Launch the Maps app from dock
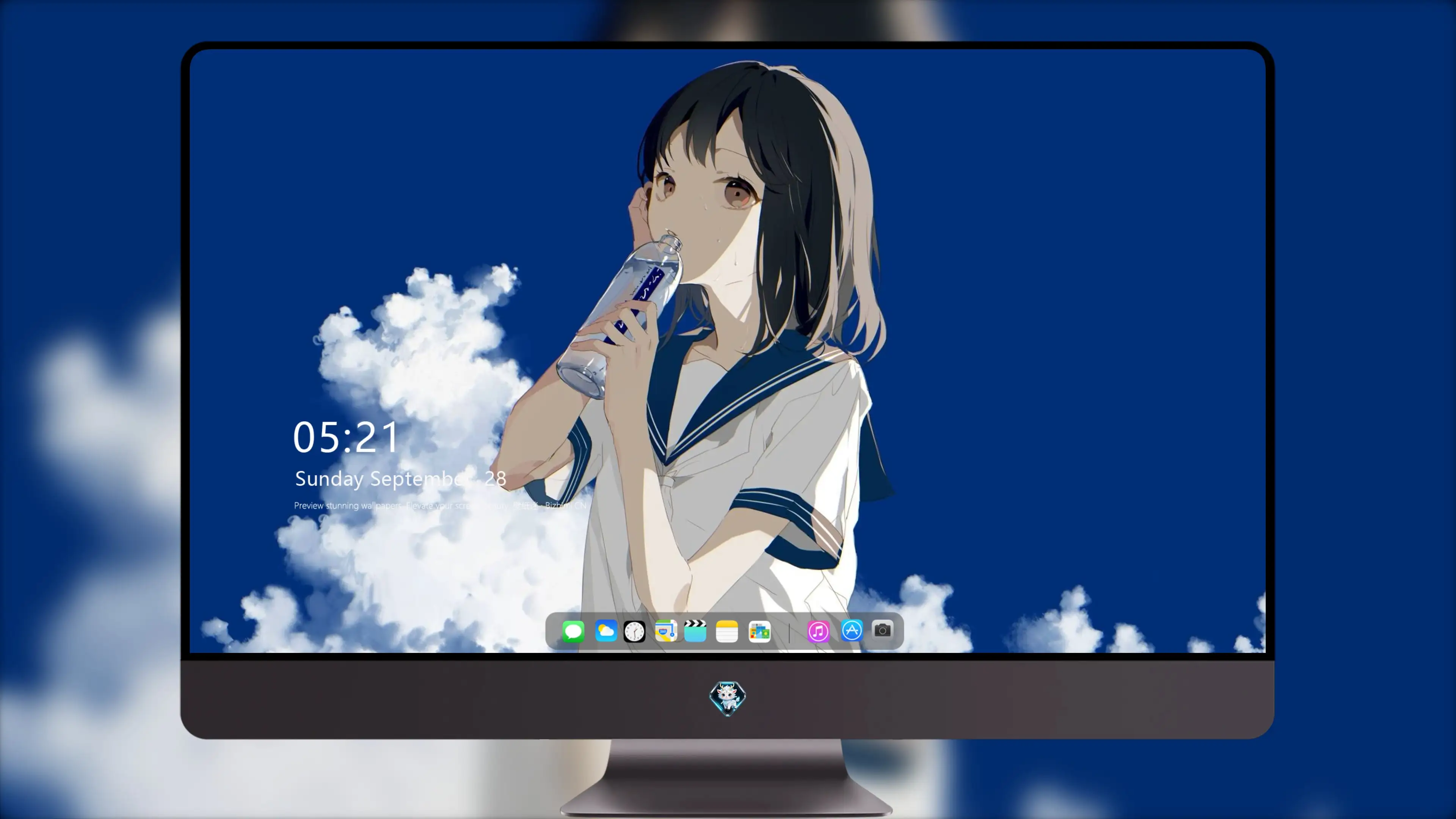 (x=666, y=631)
